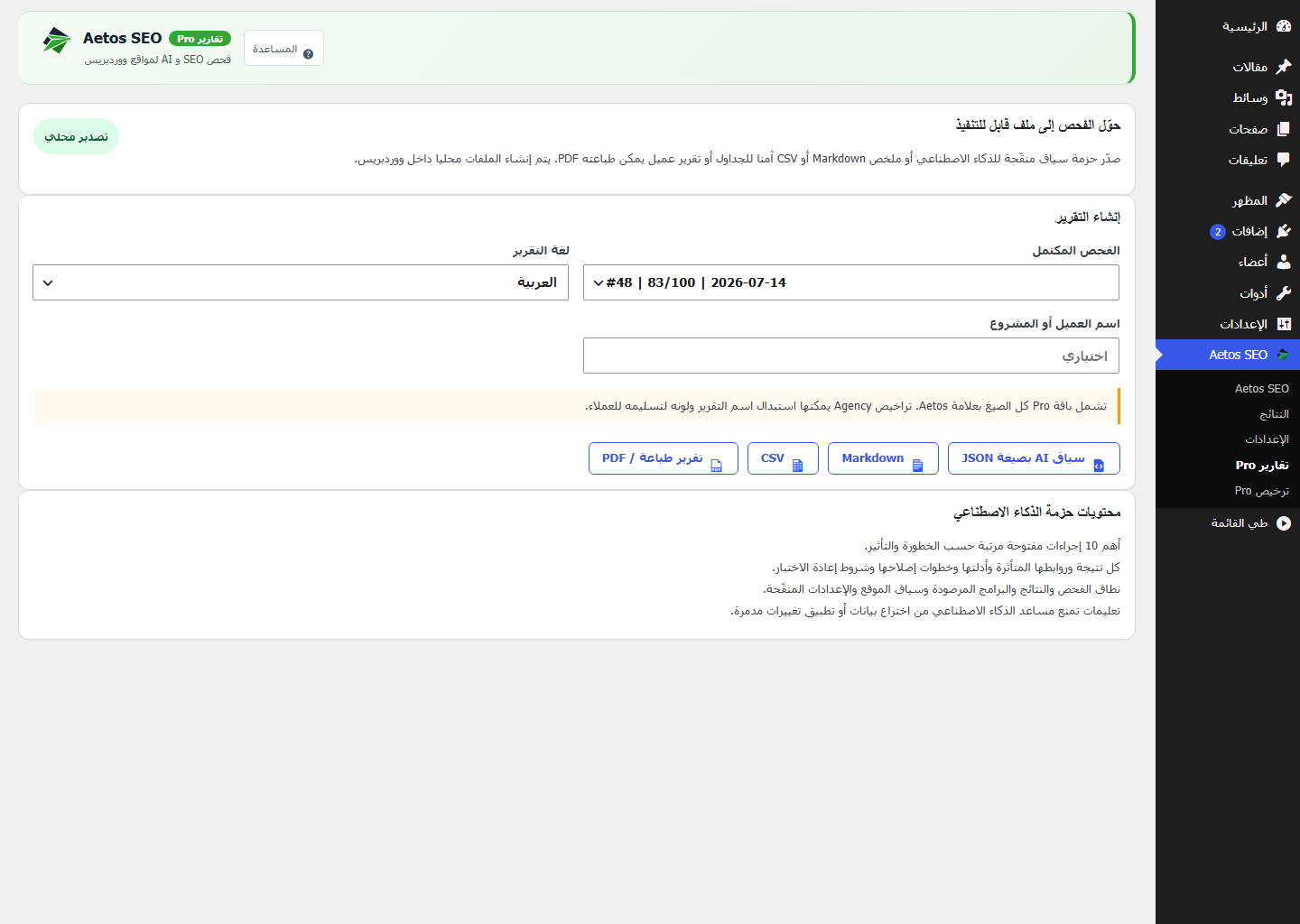Open إضافات in the admin menu
The width and height of the screenshot is (1300, 924).
click(x=1228, y=231)
